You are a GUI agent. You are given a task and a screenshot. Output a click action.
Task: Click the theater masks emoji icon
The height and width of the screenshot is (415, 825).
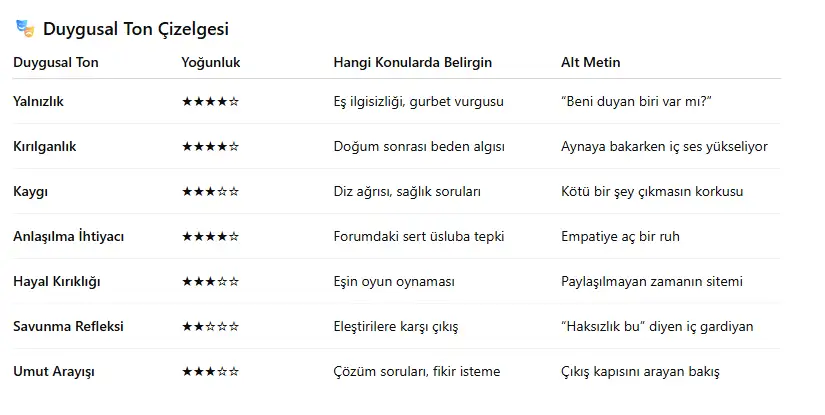coord(25,28)
